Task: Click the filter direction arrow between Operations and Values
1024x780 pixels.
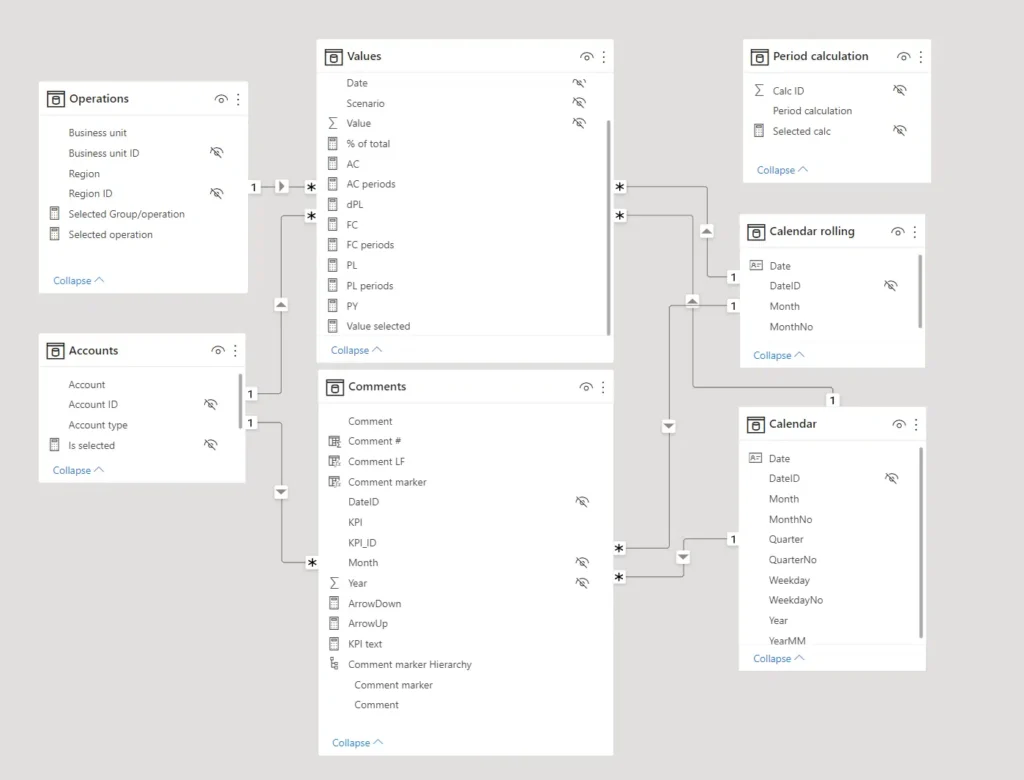Action: tap(281, 187)
